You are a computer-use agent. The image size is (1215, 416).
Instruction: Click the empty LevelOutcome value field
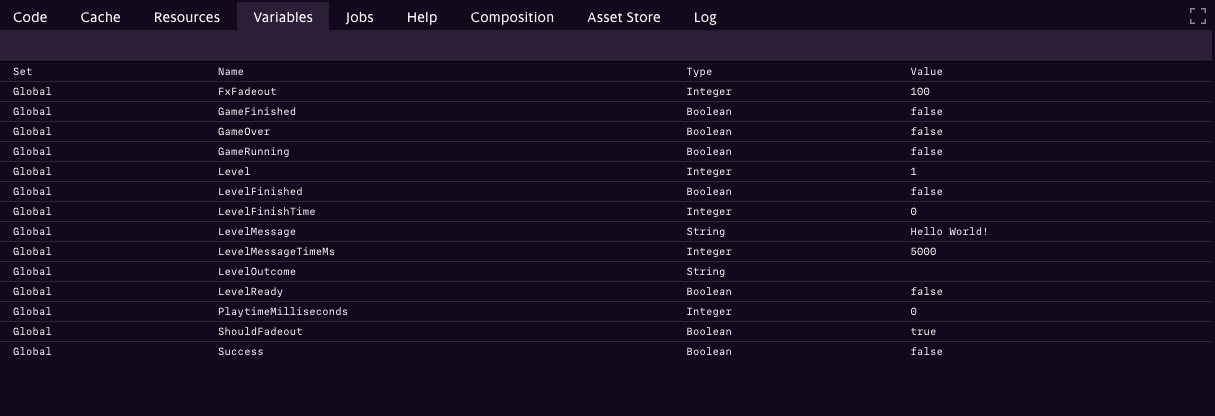coord(1000,272)
